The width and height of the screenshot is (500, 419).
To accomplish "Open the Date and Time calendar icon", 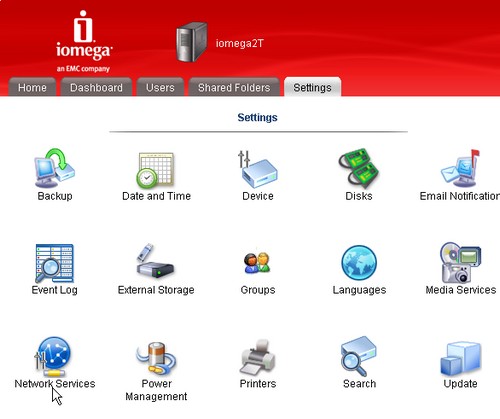I will tap(156, 170).
